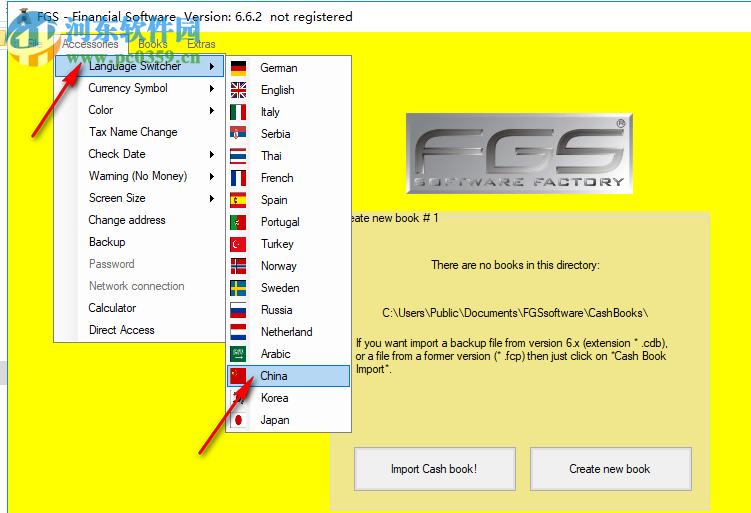Choose Netherland language label

(286, 332)
